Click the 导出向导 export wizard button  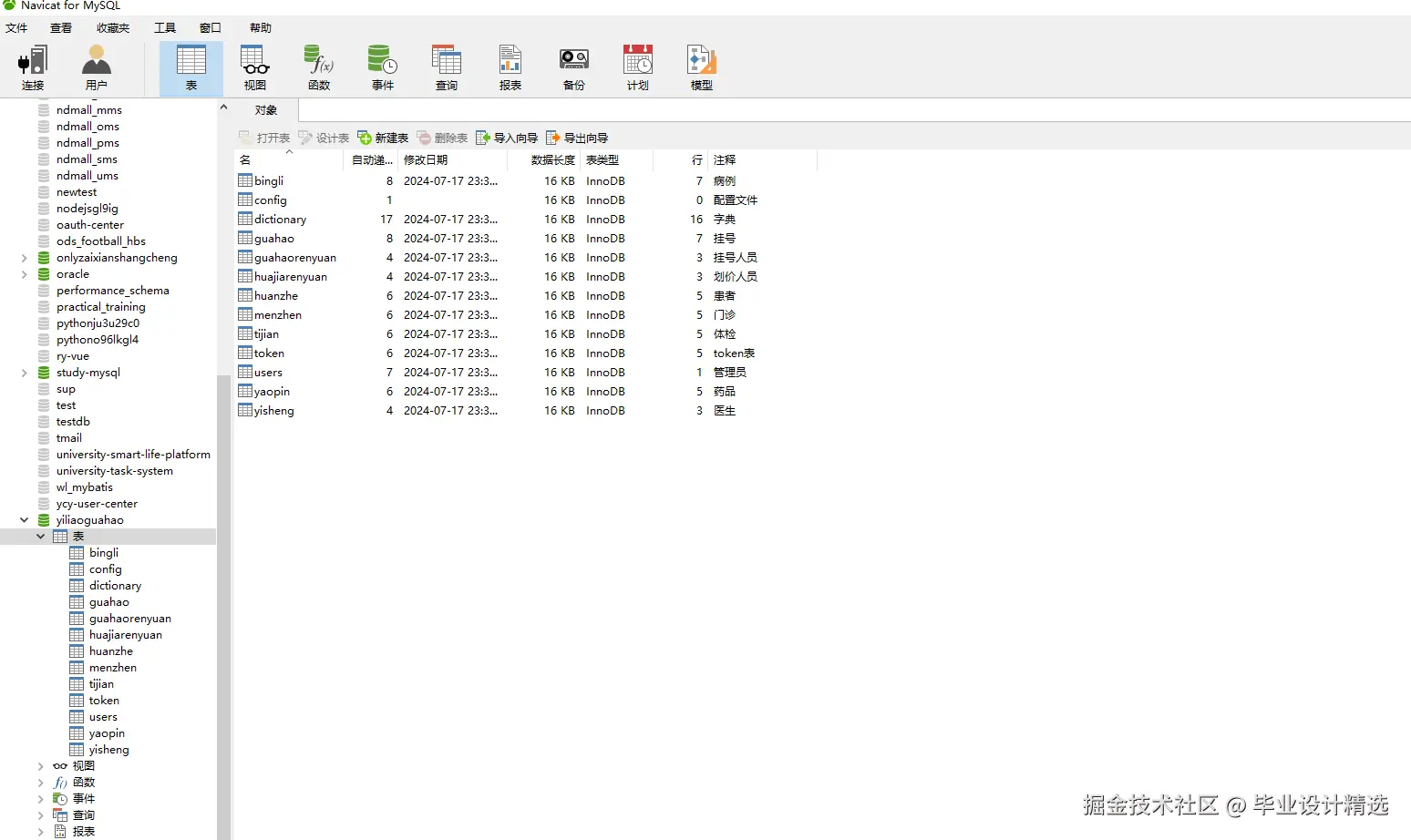point(577,138)
